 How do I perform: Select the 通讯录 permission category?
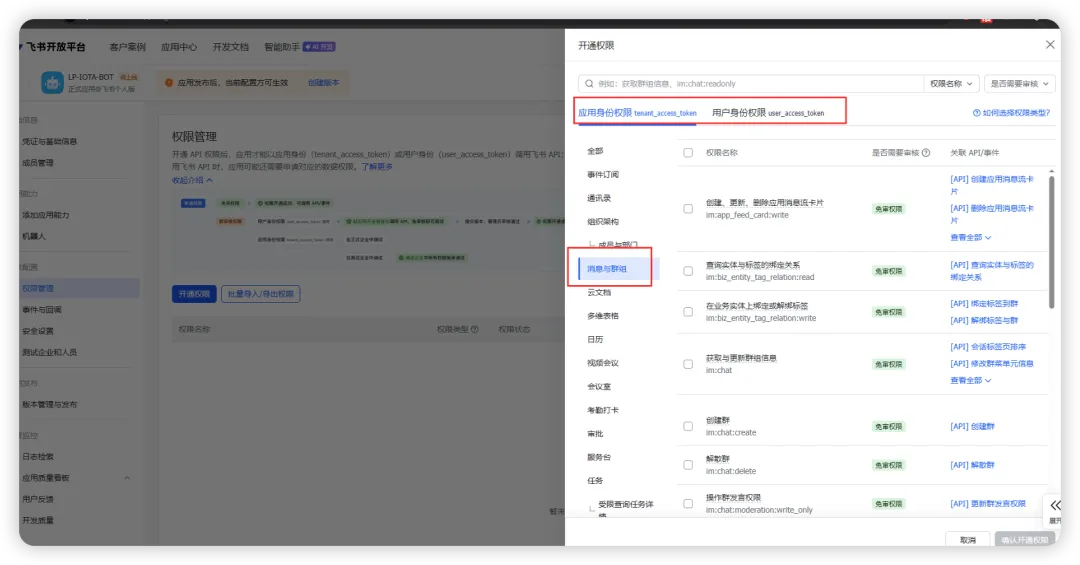coord(599,198)
